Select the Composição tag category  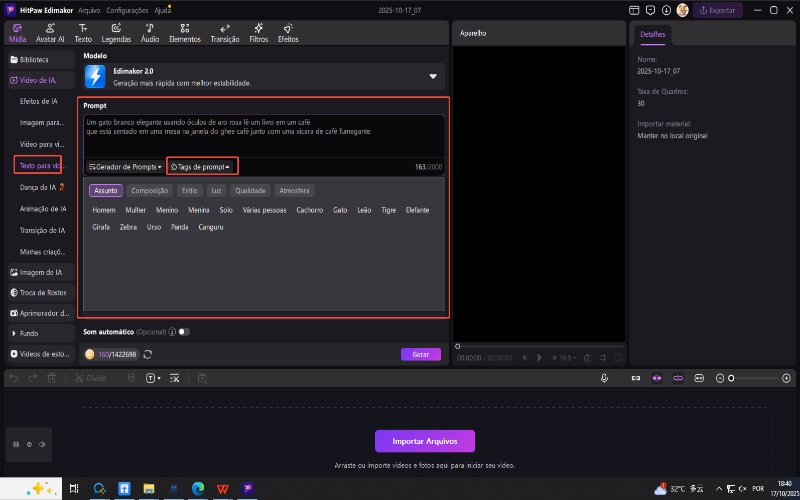pos(149,190)
